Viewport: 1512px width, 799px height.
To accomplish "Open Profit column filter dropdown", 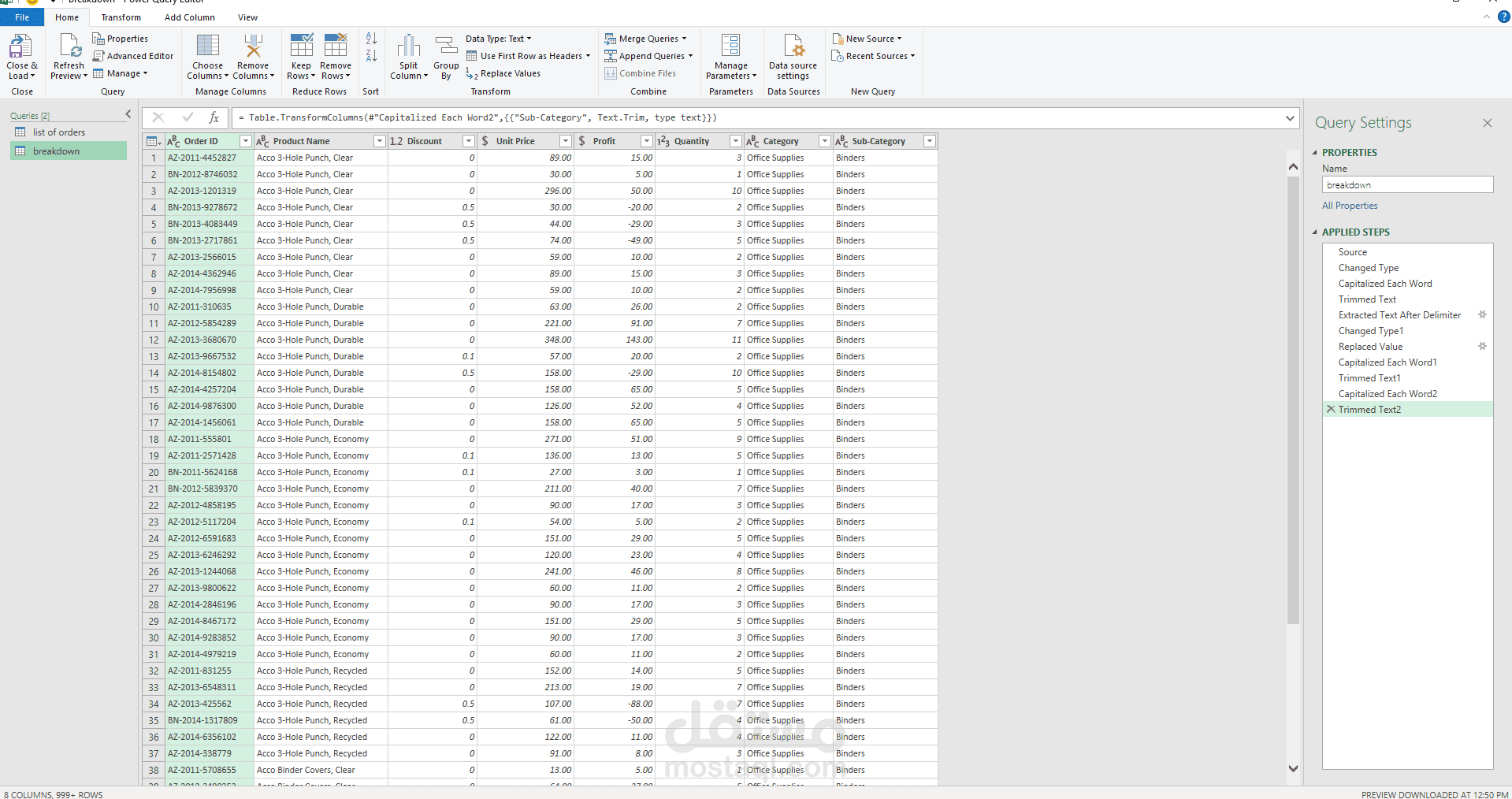I will tap(646, 141).
